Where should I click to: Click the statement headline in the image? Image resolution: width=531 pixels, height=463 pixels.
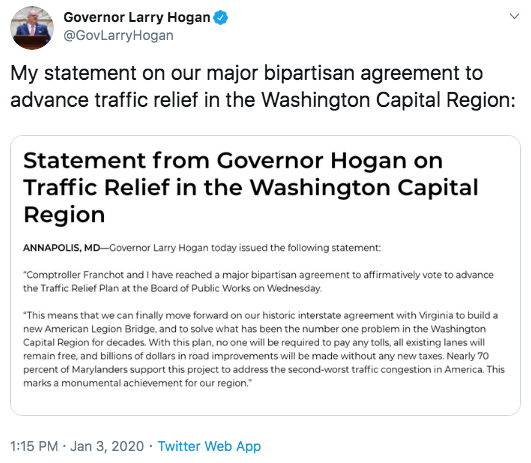251,187
